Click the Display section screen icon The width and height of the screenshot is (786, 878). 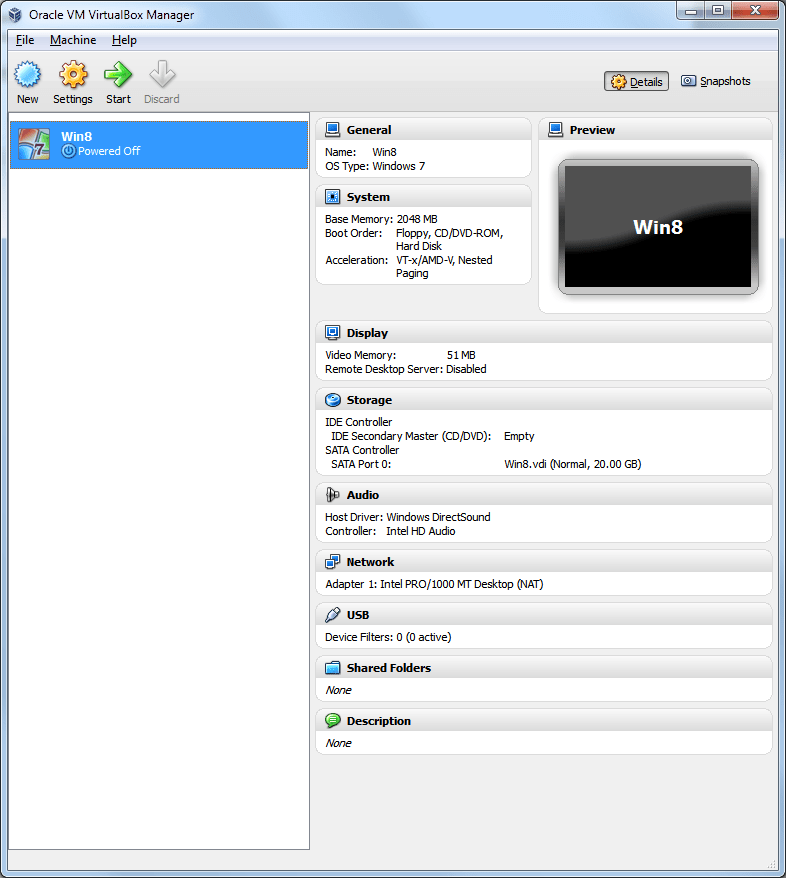[333, 333]
